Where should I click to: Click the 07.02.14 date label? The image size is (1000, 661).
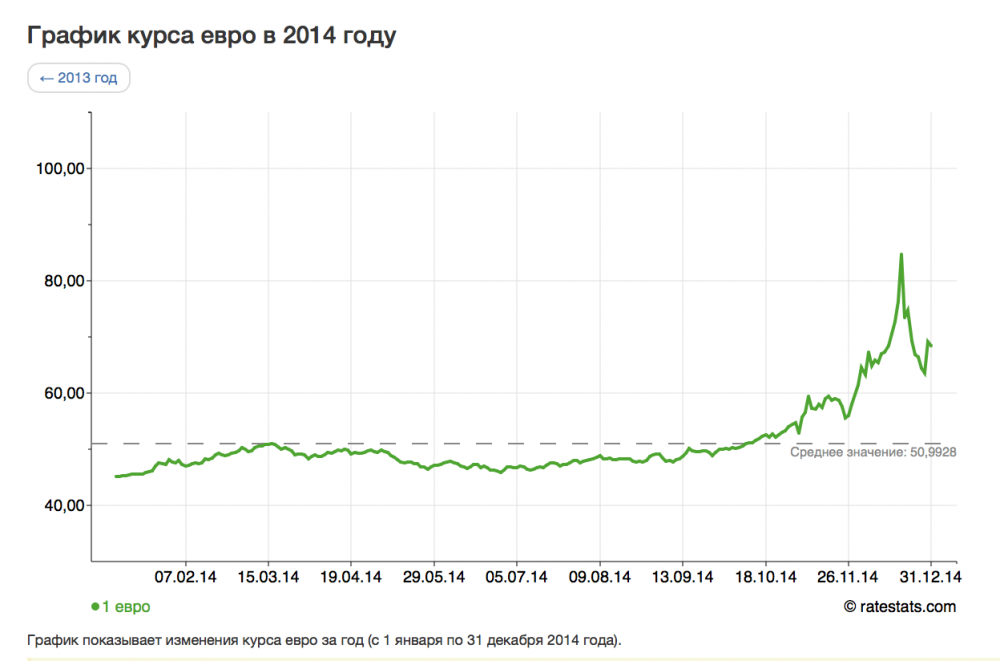tap(186, 577)
